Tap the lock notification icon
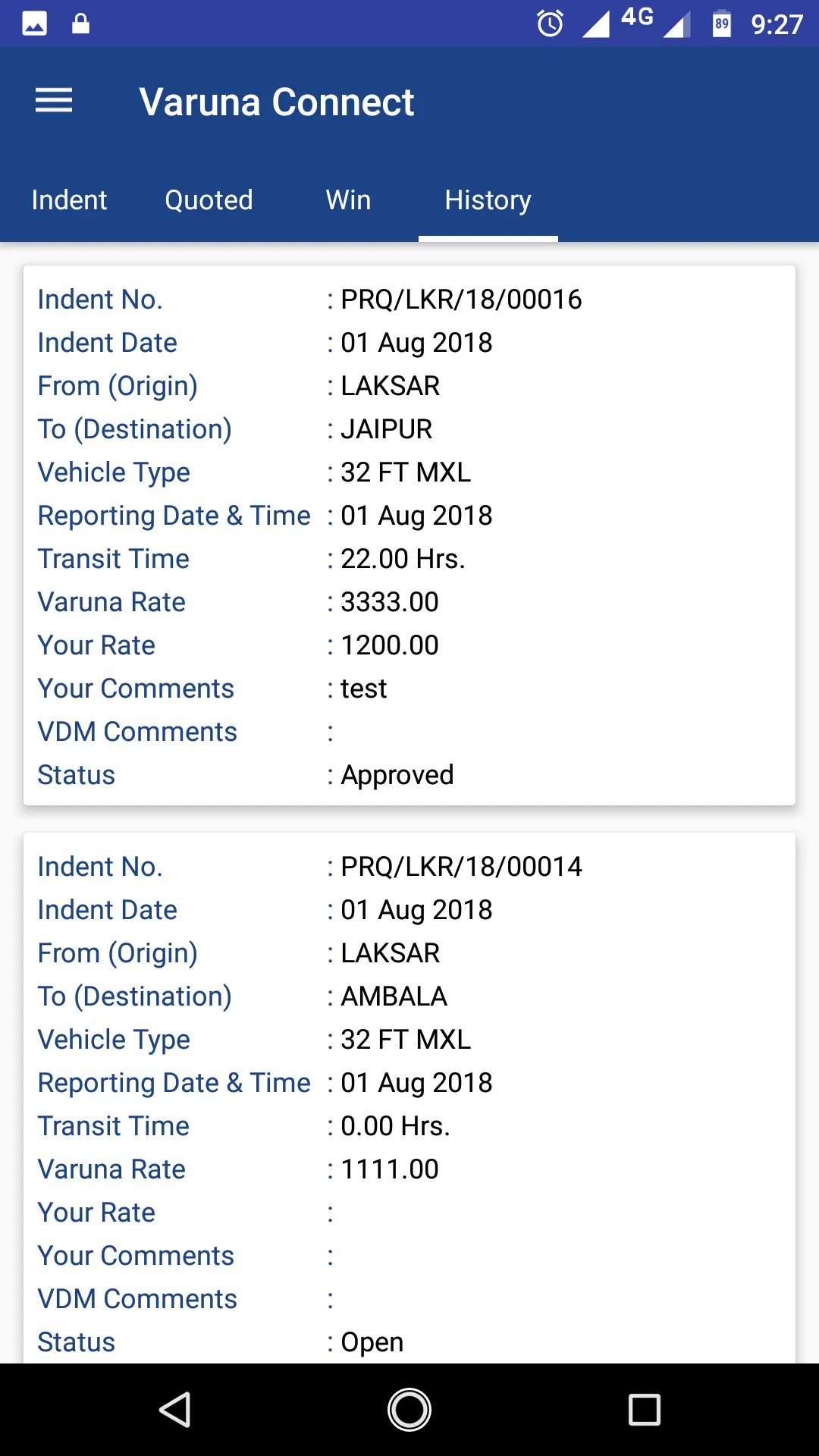Screen dimensions: 819x1456 80,24
